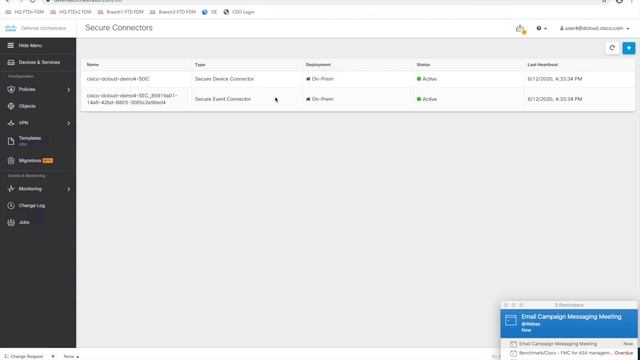Expand the VPN submenu chevron
The height and width of the screenshot is (360, 640).
point(69,123)
